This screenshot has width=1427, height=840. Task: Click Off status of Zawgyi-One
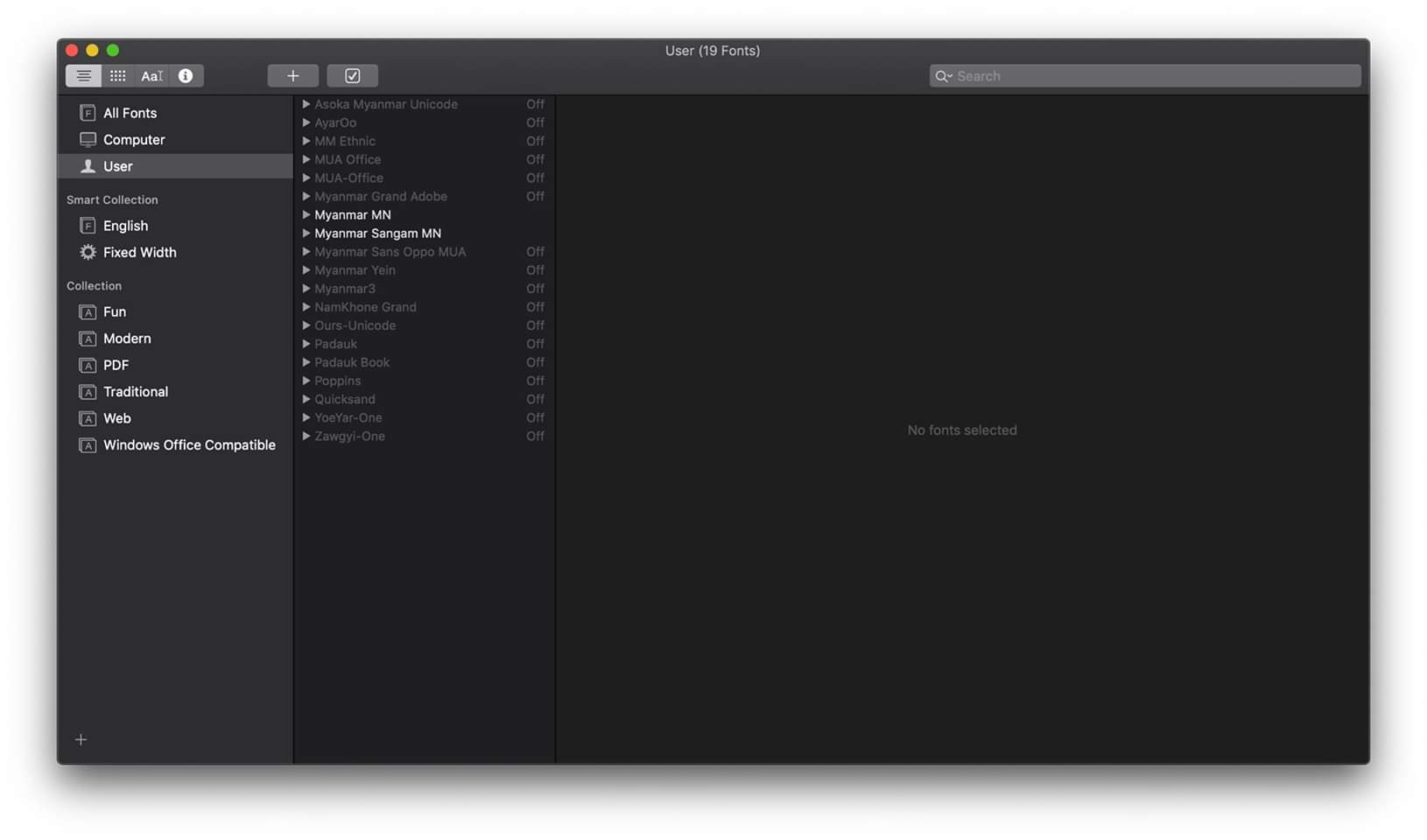coord(535,436)
